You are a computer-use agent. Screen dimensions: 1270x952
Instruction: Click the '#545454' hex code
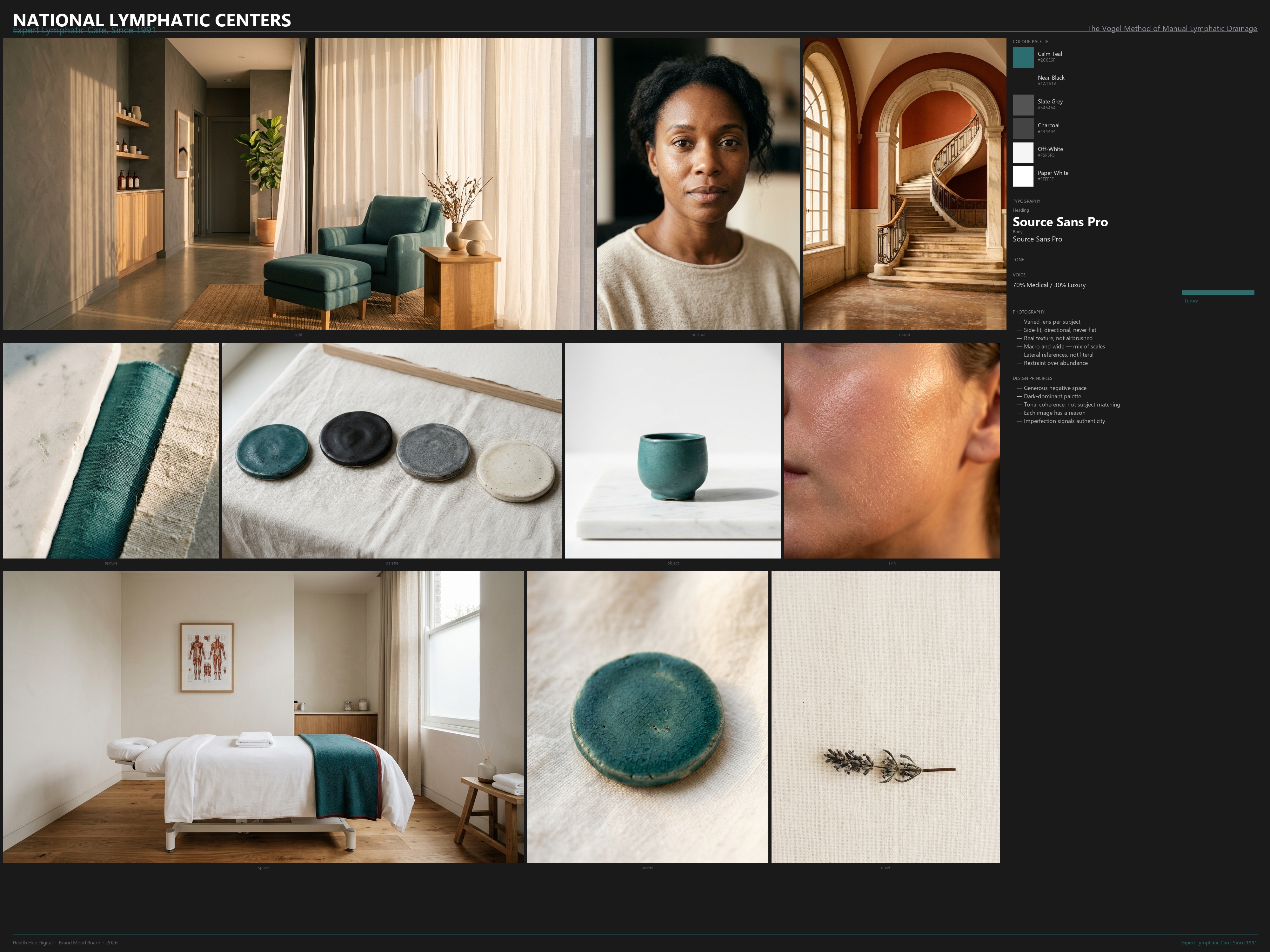[x=1046, y=108]
